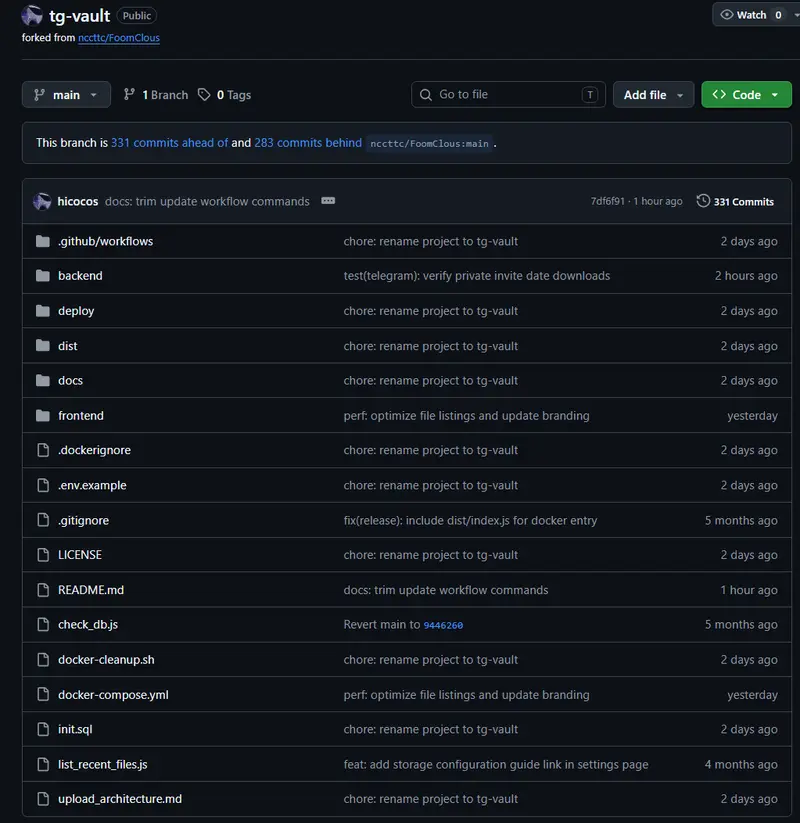Open the ncttc/FoomClous fork source link
Screen dimensions: 800x823
tap(119, 38)
